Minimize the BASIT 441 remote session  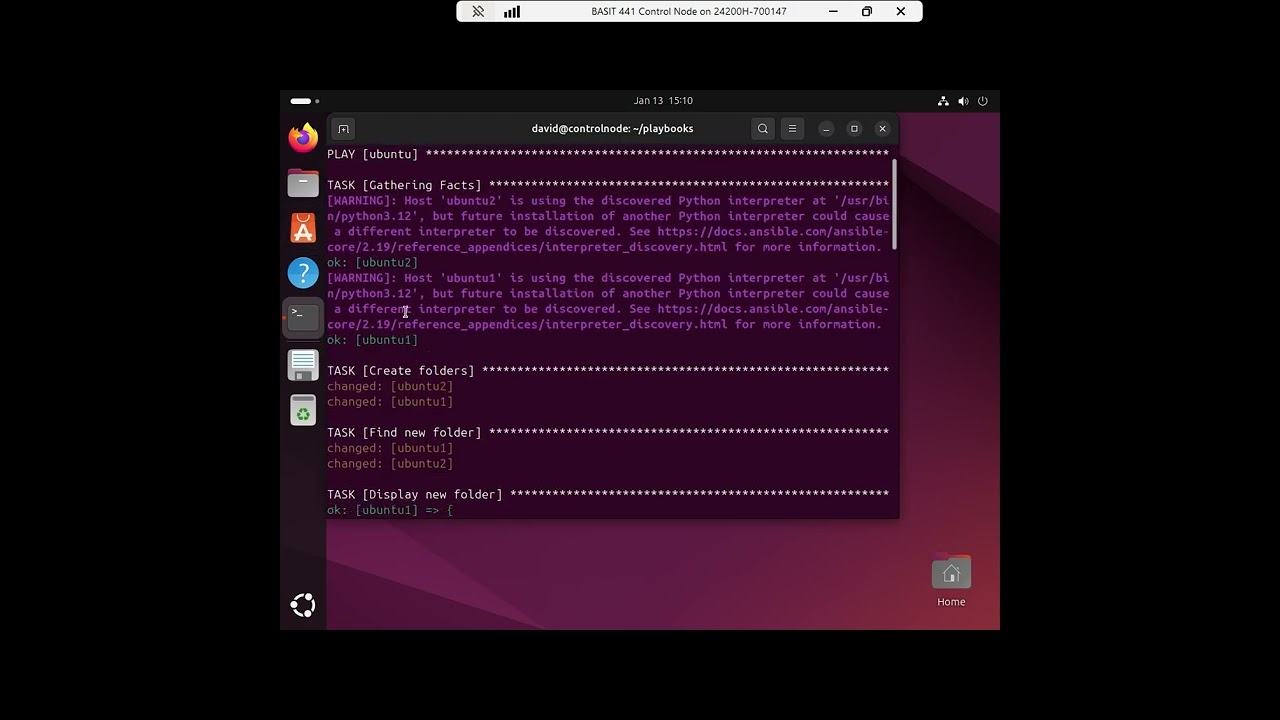tap(833, 12)
